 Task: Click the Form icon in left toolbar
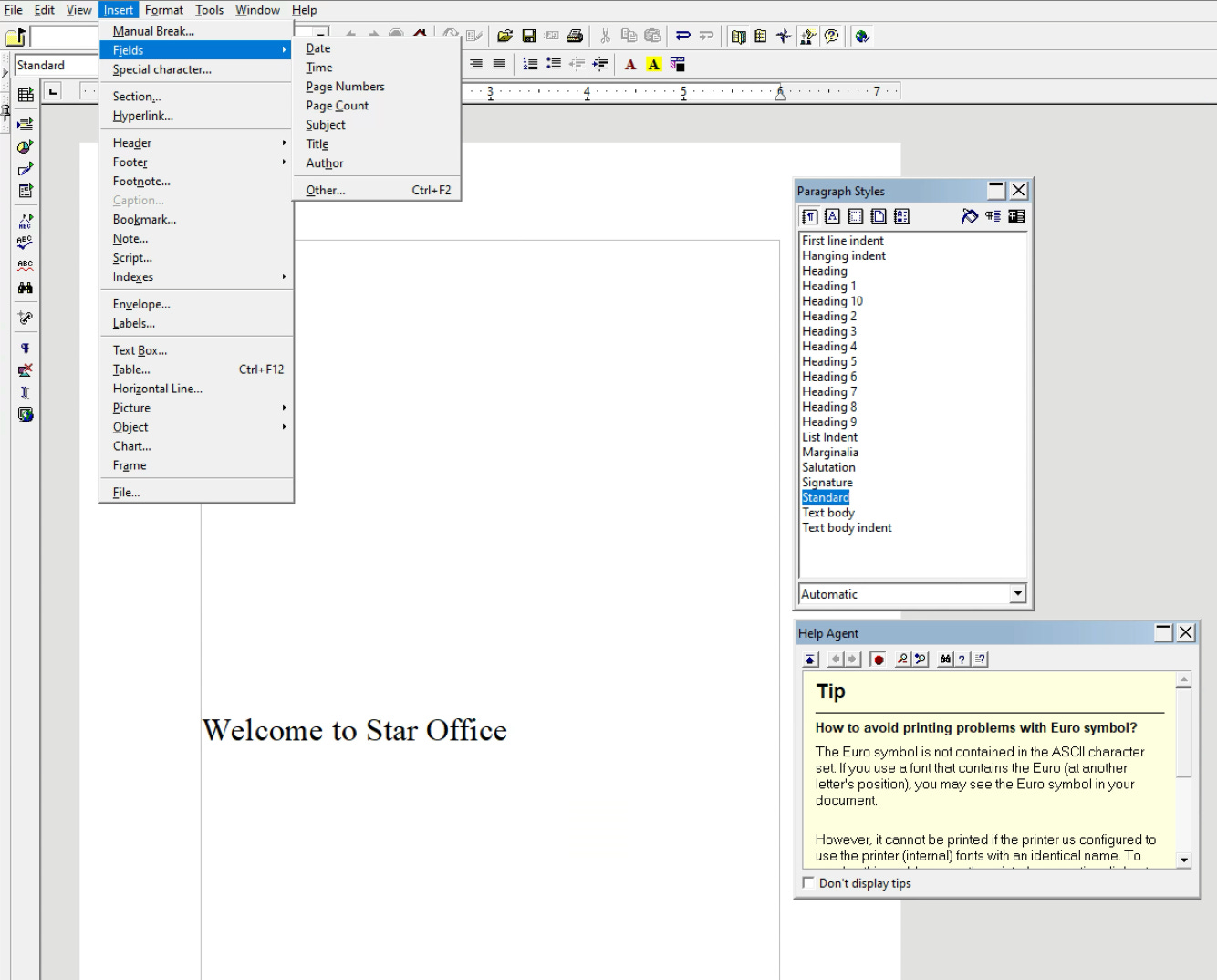(26, 191)
